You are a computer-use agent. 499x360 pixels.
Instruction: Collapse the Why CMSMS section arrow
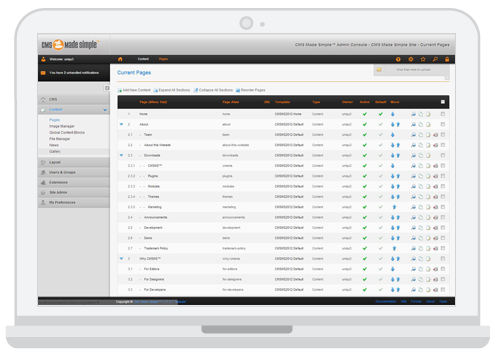(x=121, y=259)
